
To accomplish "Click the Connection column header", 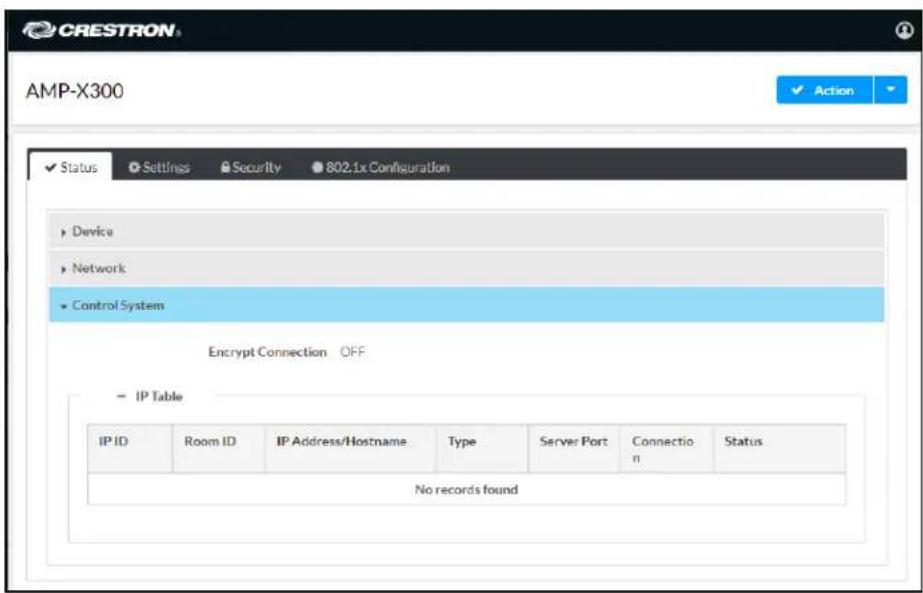I will coord(666,449).
